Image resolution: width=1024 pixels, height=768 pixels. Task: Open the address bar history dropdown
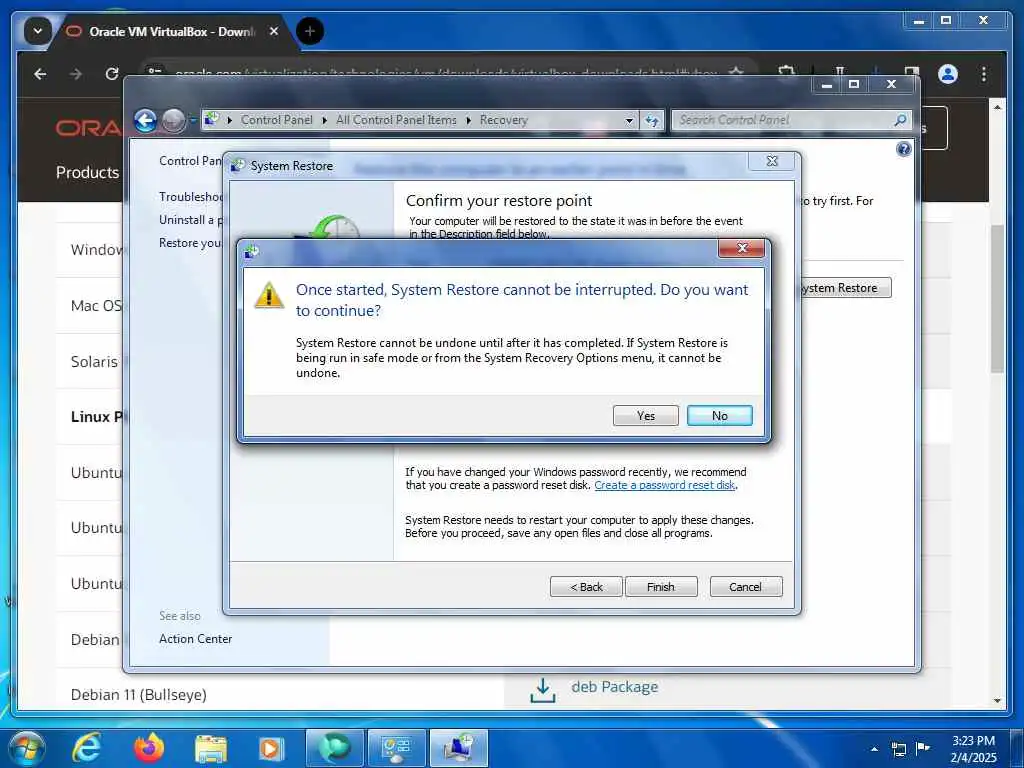[629, 121]
